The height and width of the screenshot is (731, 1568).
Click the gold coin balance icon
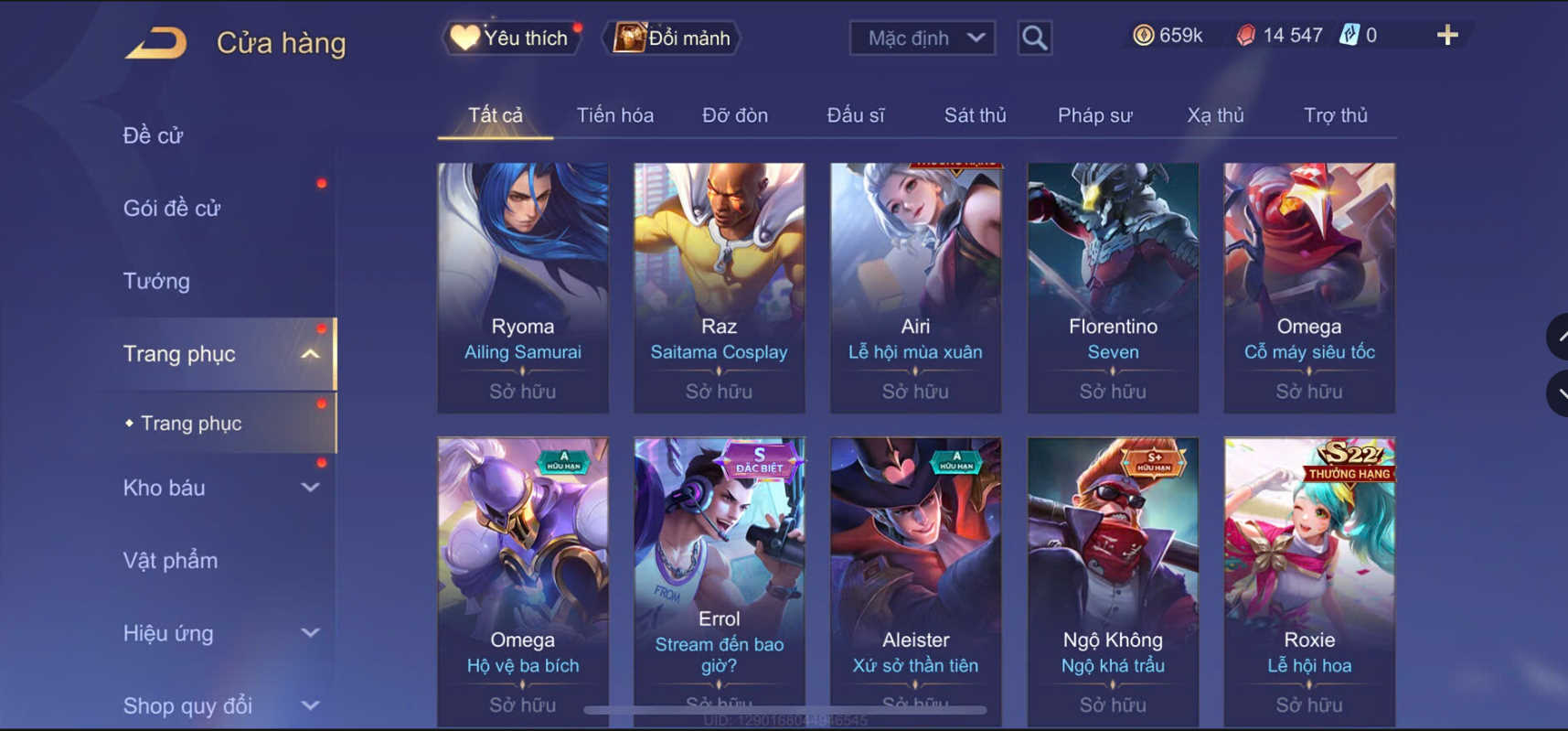(1143, 36)
